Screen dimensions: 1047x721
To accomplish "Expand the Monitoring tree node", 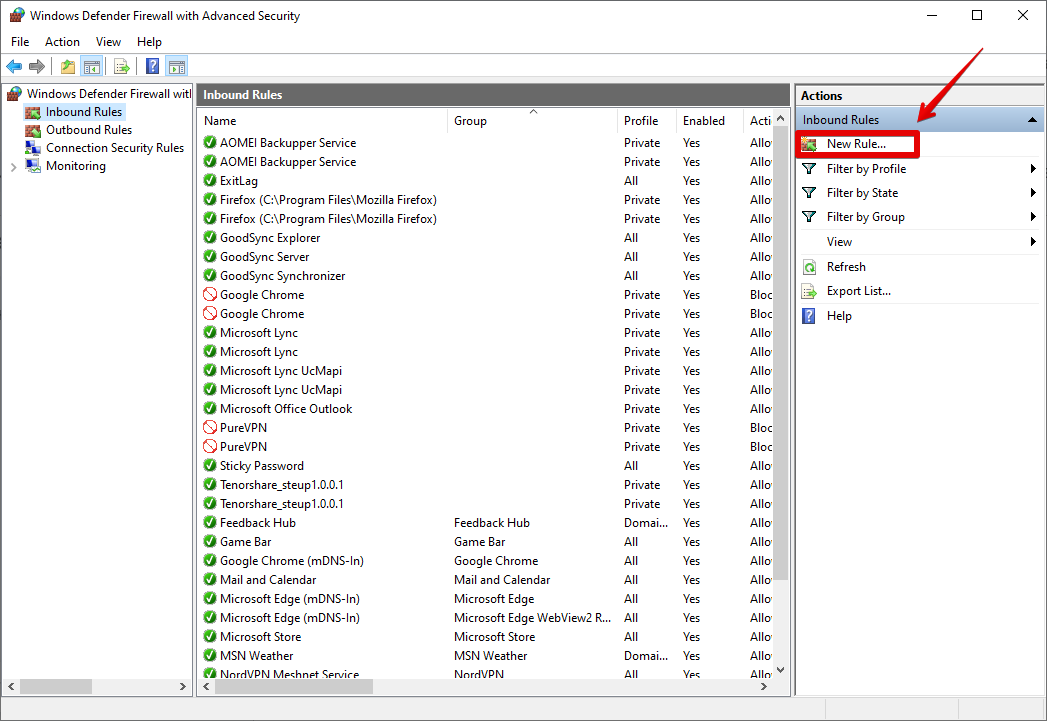I will [x=13, y=167].
